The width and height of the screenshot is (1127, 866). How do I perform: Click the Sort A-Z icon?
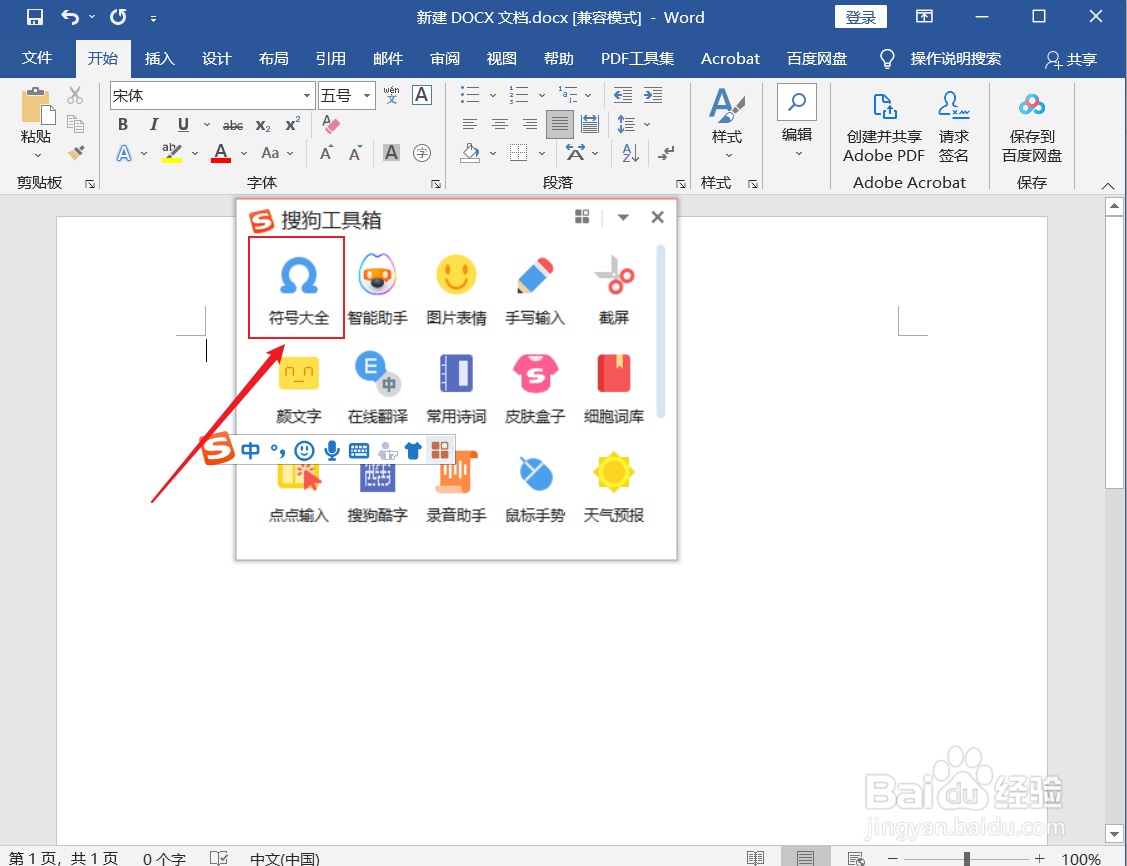point(630,152)
